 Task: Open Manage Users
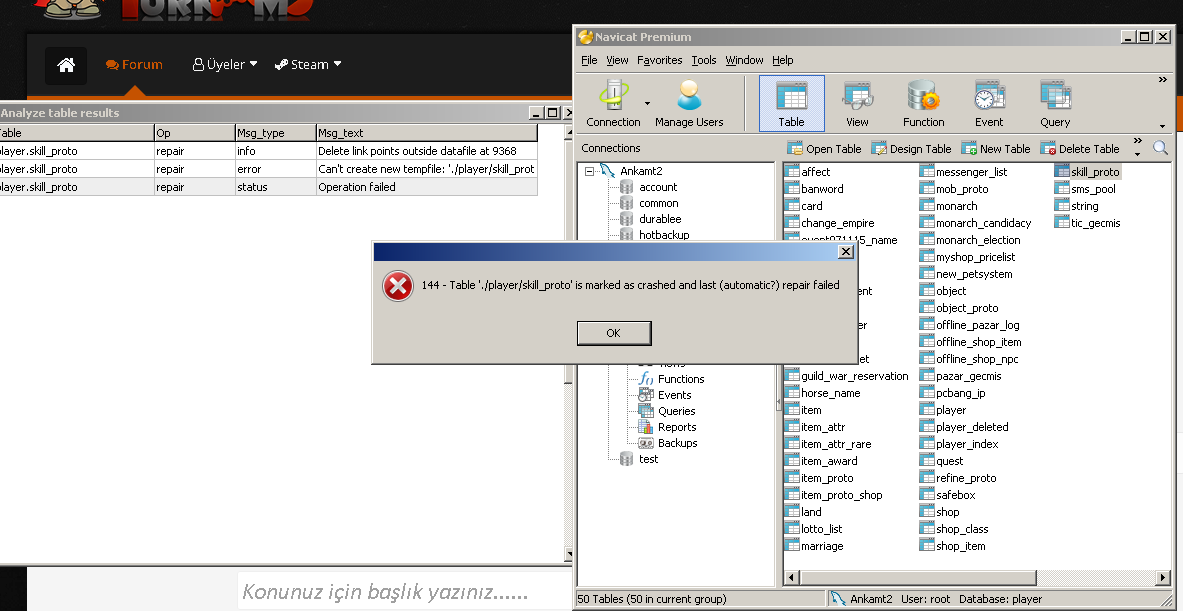689,103
